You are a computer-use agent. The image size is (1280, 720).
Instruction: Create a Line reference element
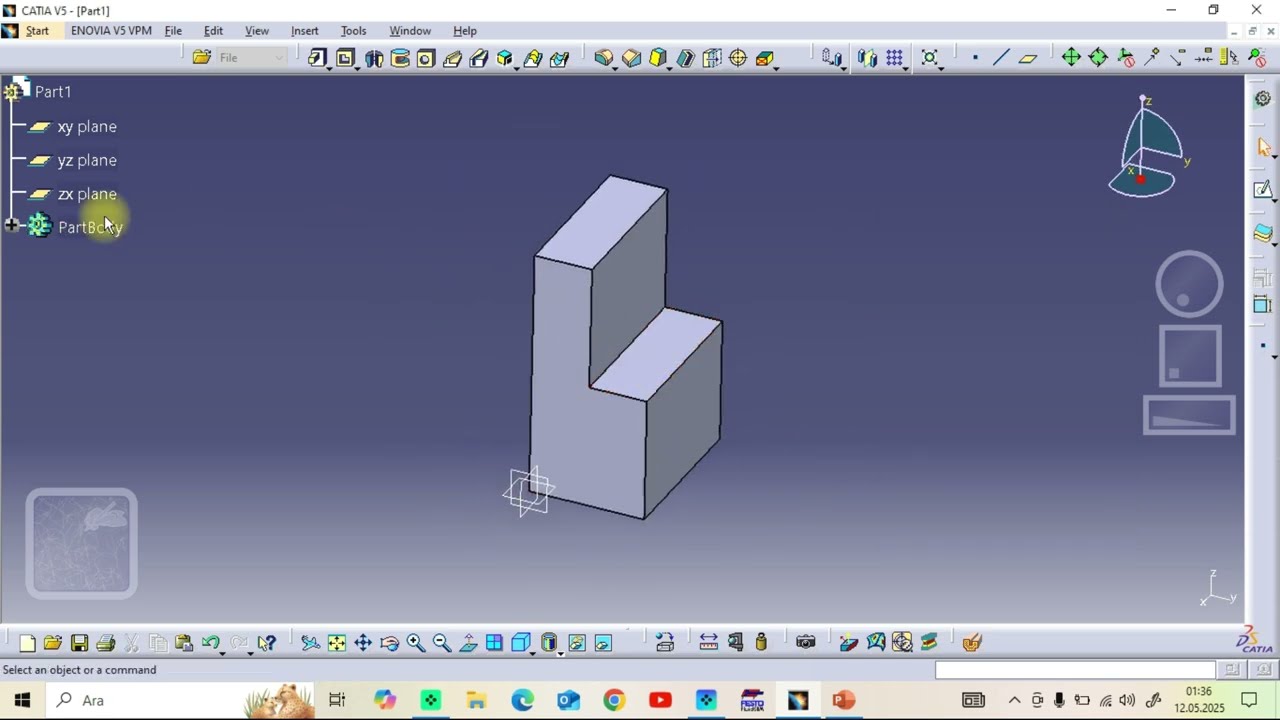coord(1001,58)
